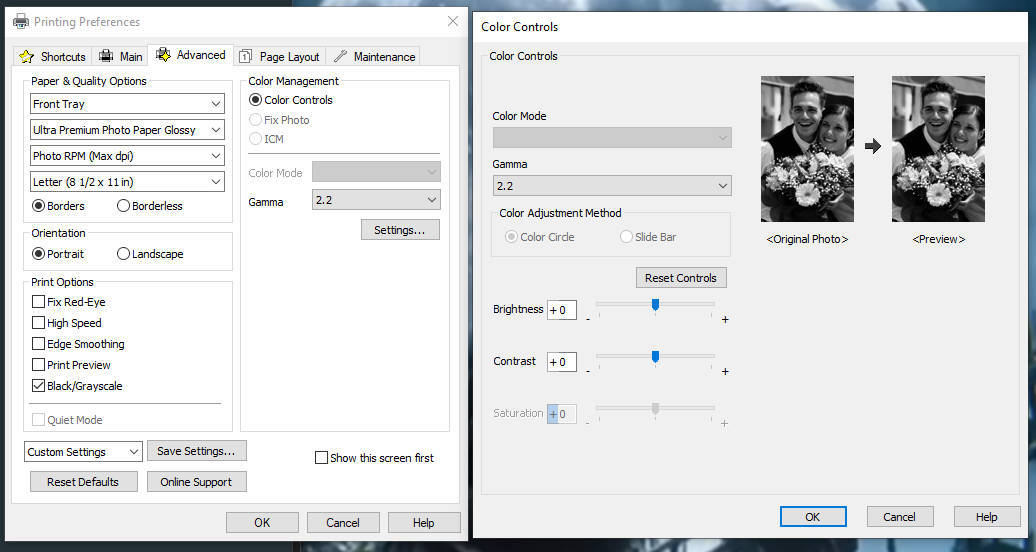Screen dimensions: 1036x552
Task: Expand the Photo RPM quality dropdown
Action: coord(127,156)
